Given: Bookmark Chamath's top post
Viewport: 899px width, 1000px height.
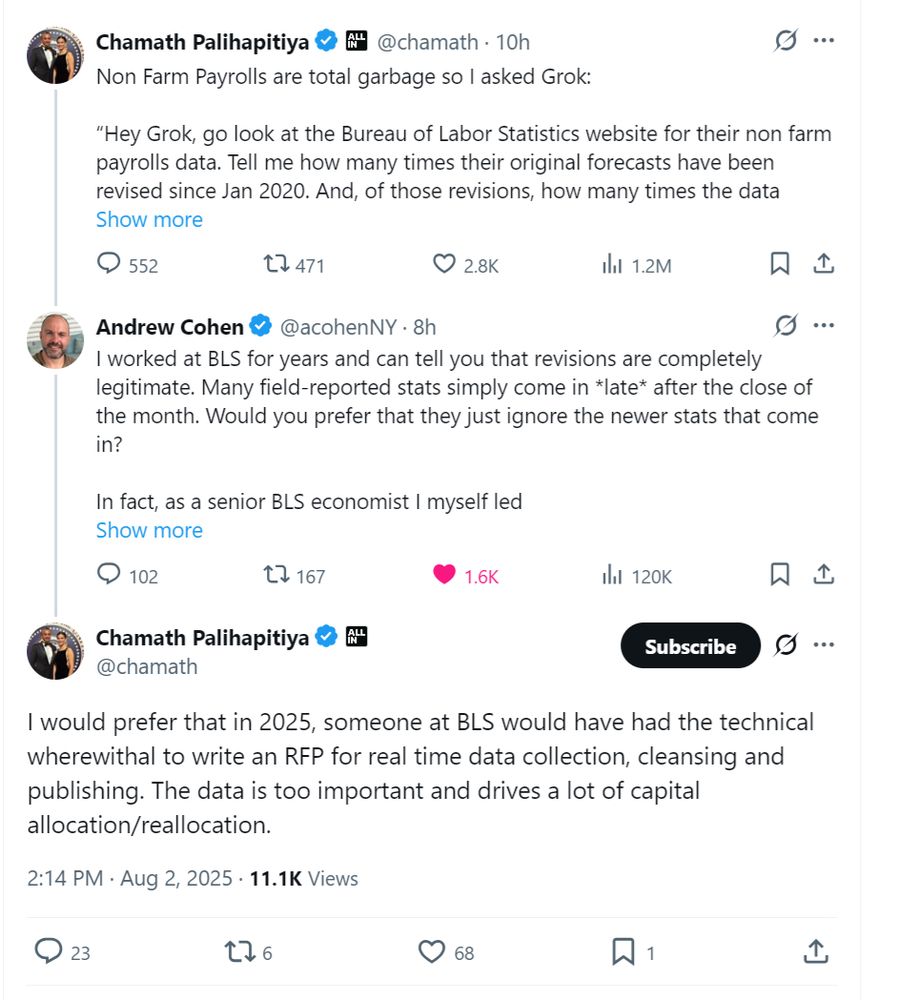Looking at the screenshot, I should tap(780, 263).
